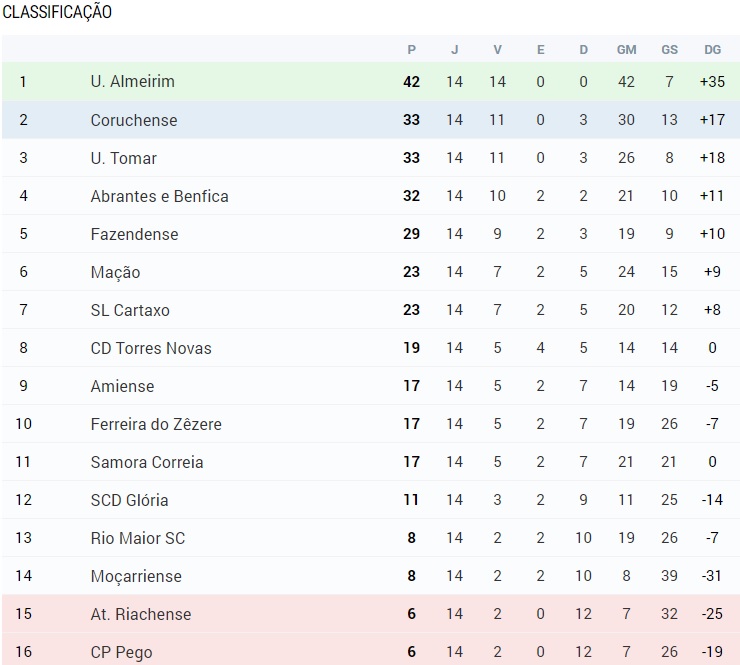The height and width of the screenshot is (665, 740).
Task: Open the U. Almeirim team link
Action: pos(132,82)
